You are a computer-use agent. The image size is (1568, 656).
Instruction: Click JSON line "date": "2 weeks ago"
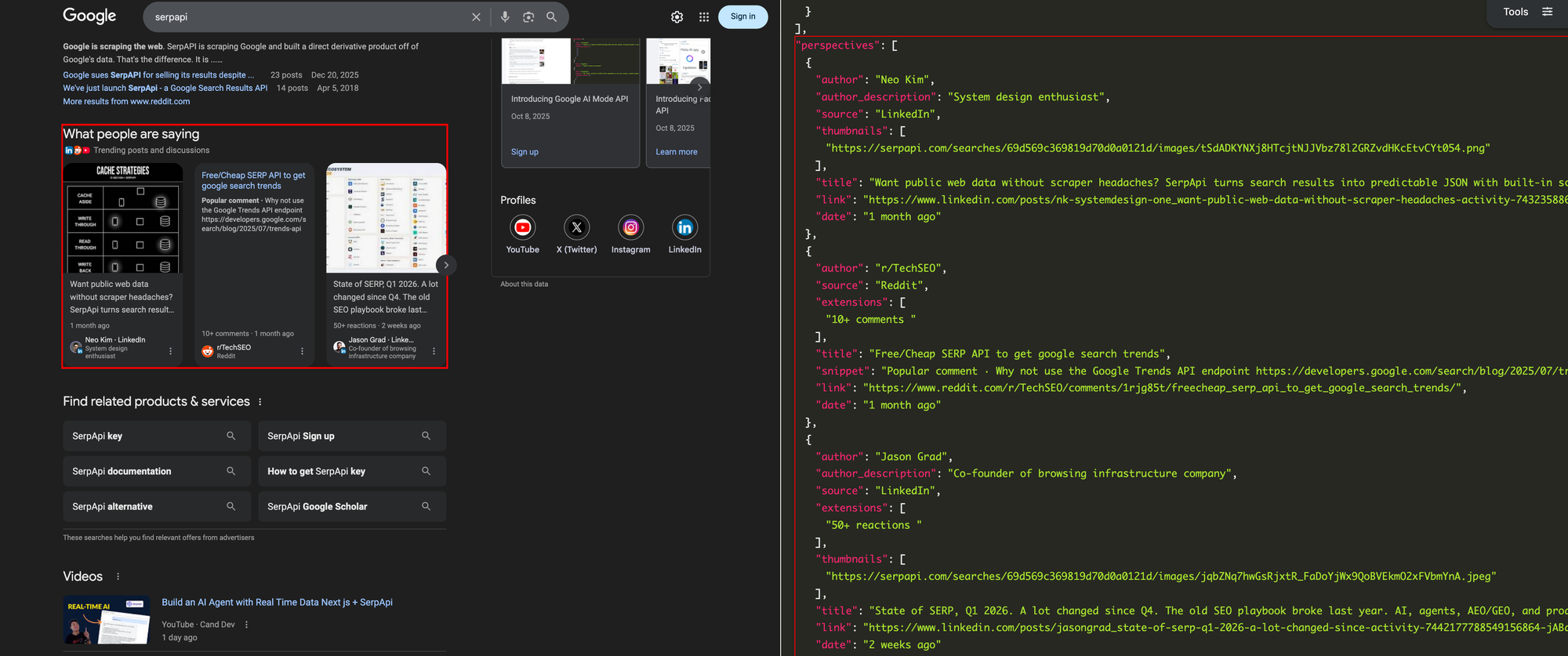pos(878,645)
